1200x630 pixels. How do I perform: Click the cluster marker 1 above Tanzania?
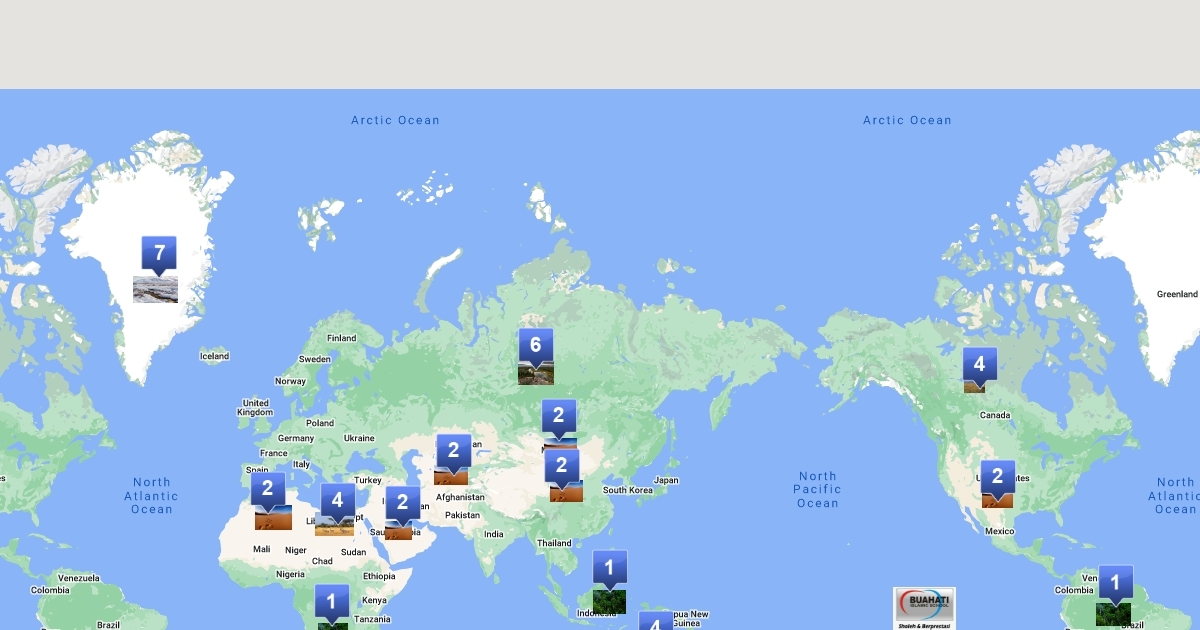[331, 602]
